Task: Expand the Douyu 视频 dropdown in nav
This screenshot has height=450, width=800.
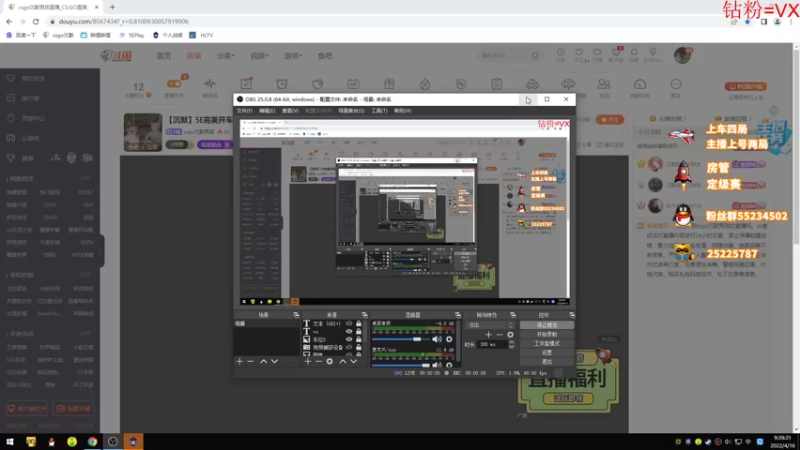Action: pyautogui.click(x=259, y=56)
